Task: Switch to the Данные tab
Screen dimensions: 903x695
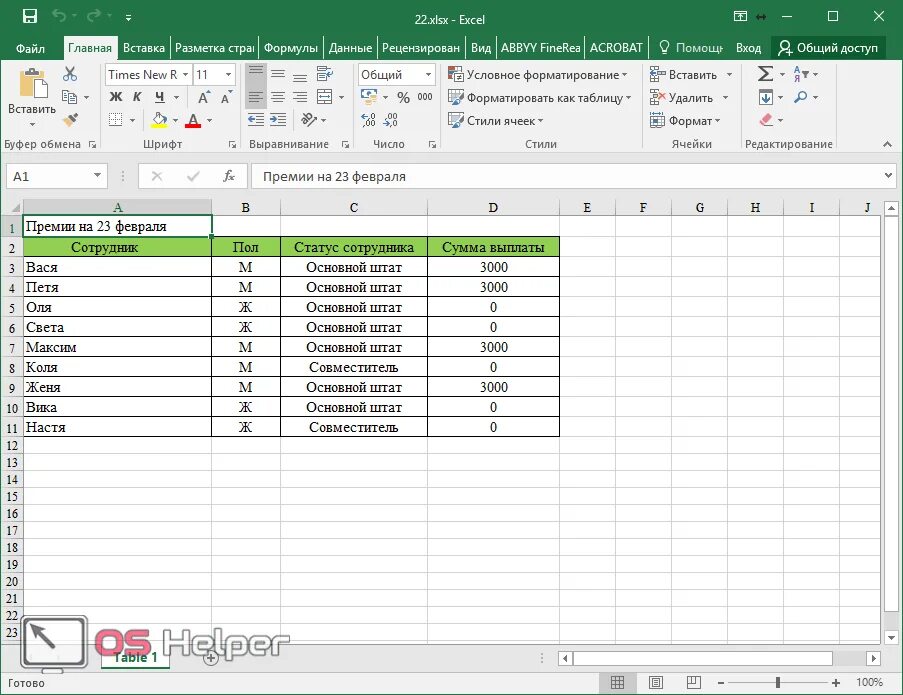Action: pyautogui.click(x=350, y=48)
